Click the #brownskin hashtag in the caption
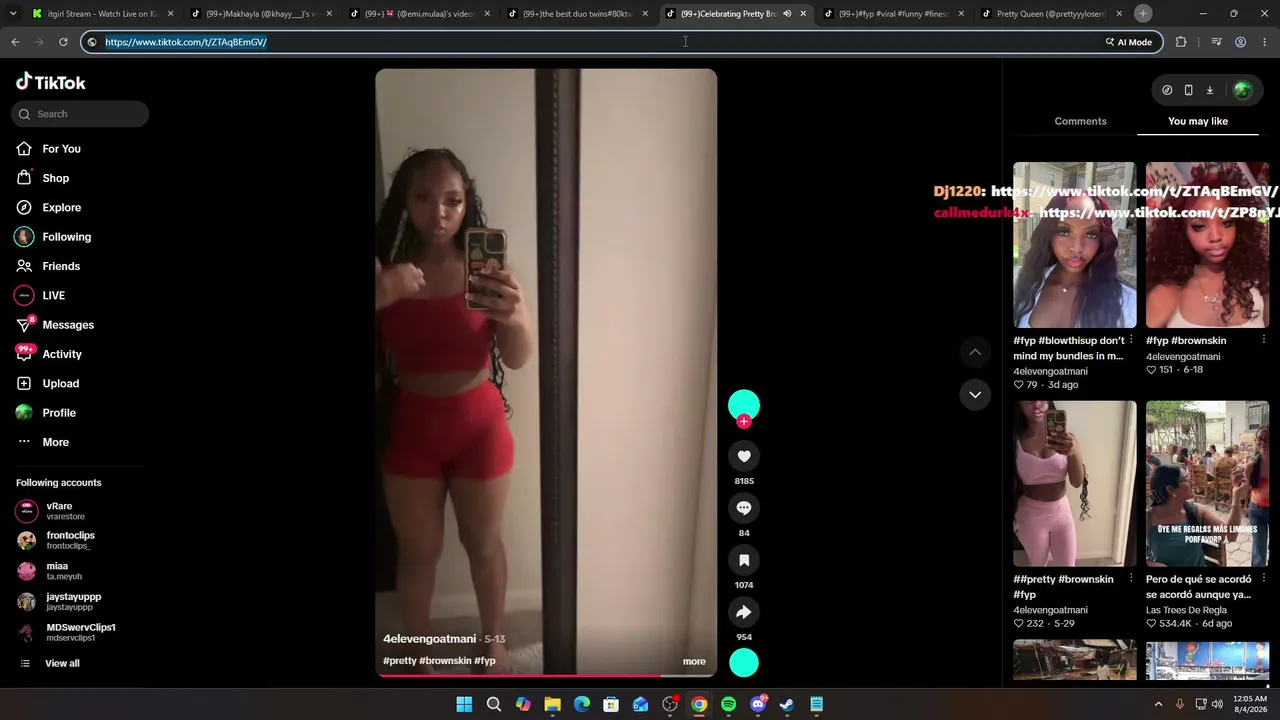The width and height of the screenshot is (1280, 720). tap(445, 661)
